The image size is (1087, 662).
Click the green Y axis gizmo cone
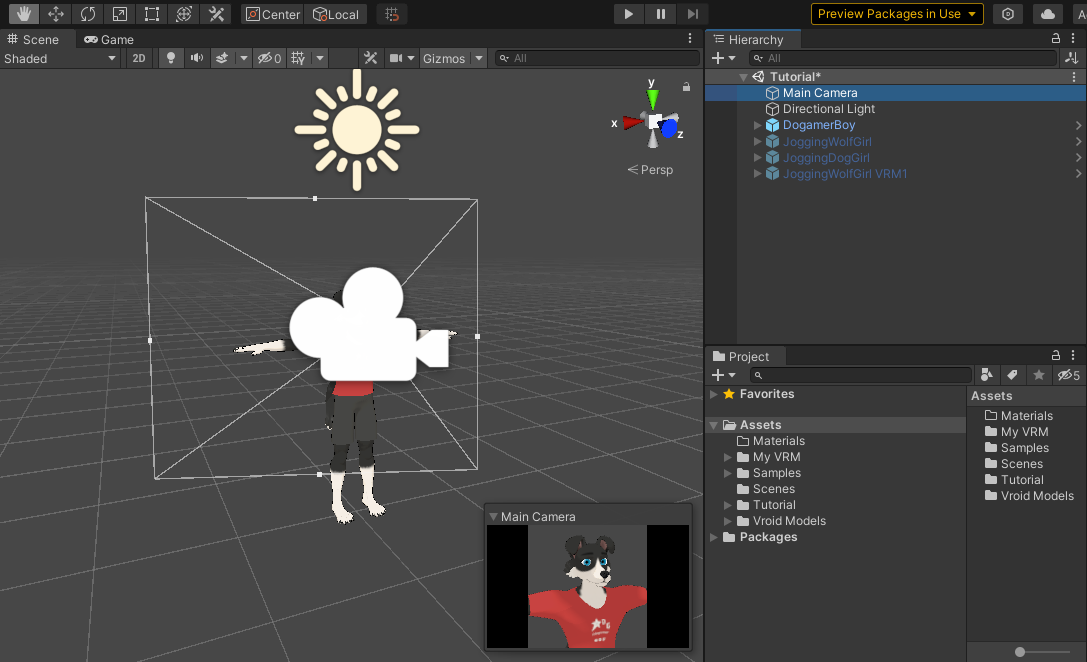pos(652,100)
